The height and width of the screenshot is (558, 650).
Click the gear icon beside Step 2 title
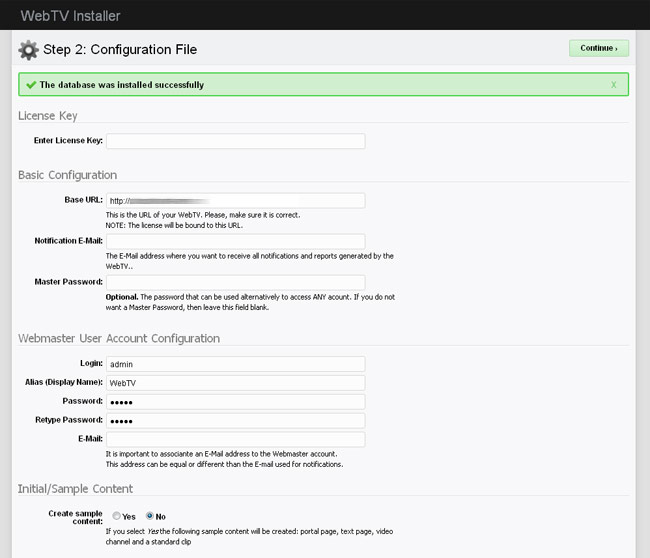coord(28,50)
